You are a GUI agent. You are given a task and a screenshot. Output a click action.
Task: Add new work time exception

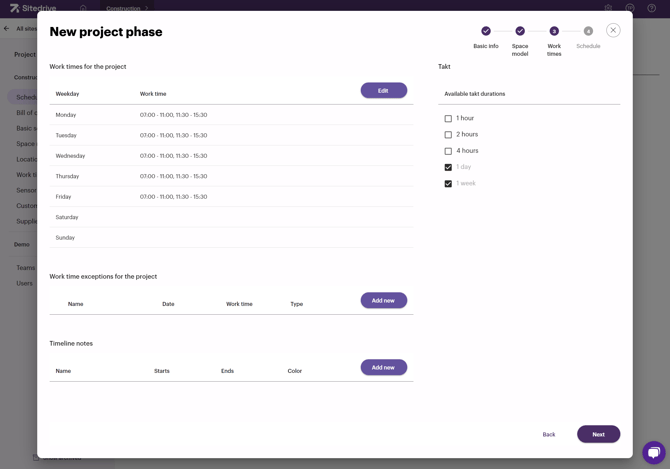383,301
